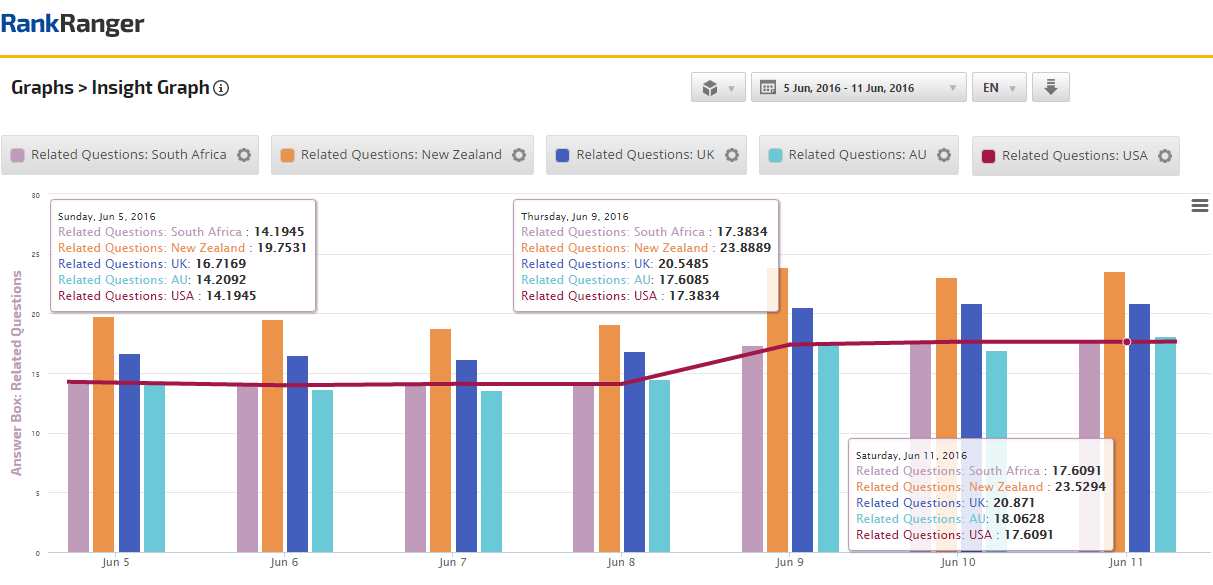Click the info icon beside Insight Graph
The width and height of the screenshot is (1213, 585).
(222, 88)
